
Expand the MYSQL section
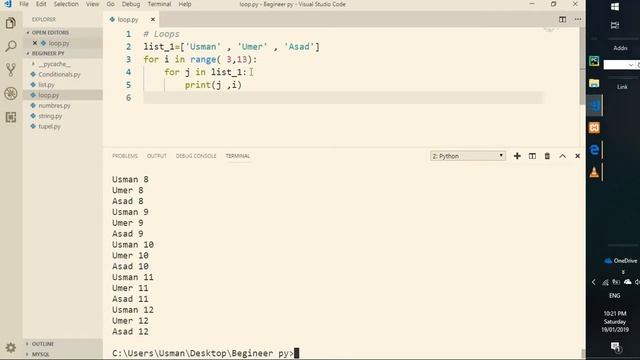(x=40, y=354)
